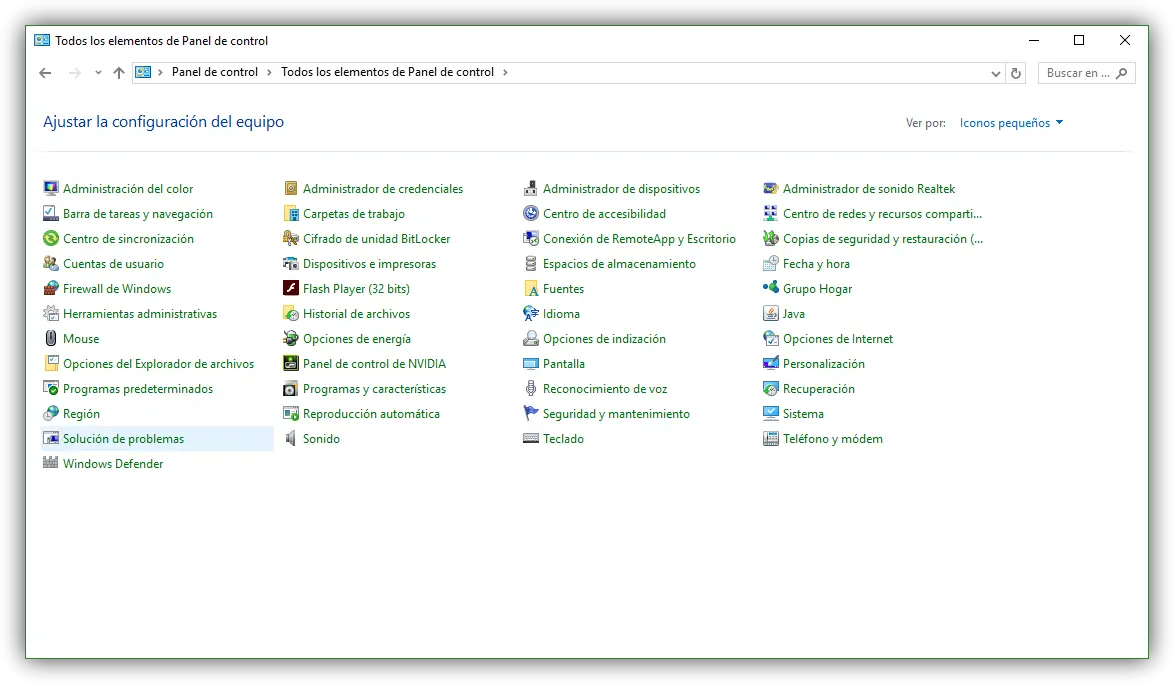This screenshot has height=684, width=1174.
Task: Click the Sistema icon
Action: point(770,413)
